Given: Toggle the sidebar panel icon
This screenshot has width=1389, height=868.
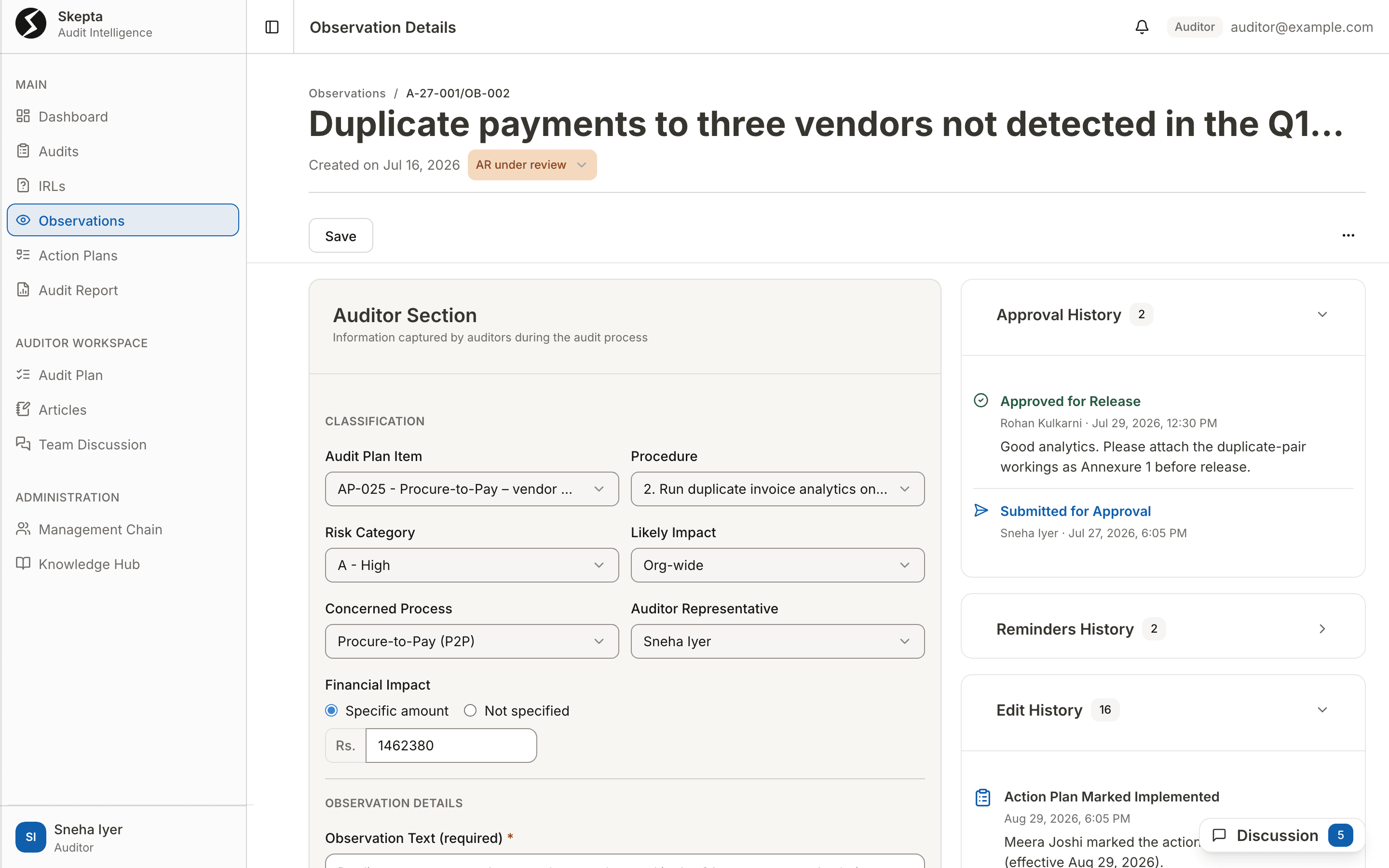Looking at the screenshot, I should (x=272, y=27).
